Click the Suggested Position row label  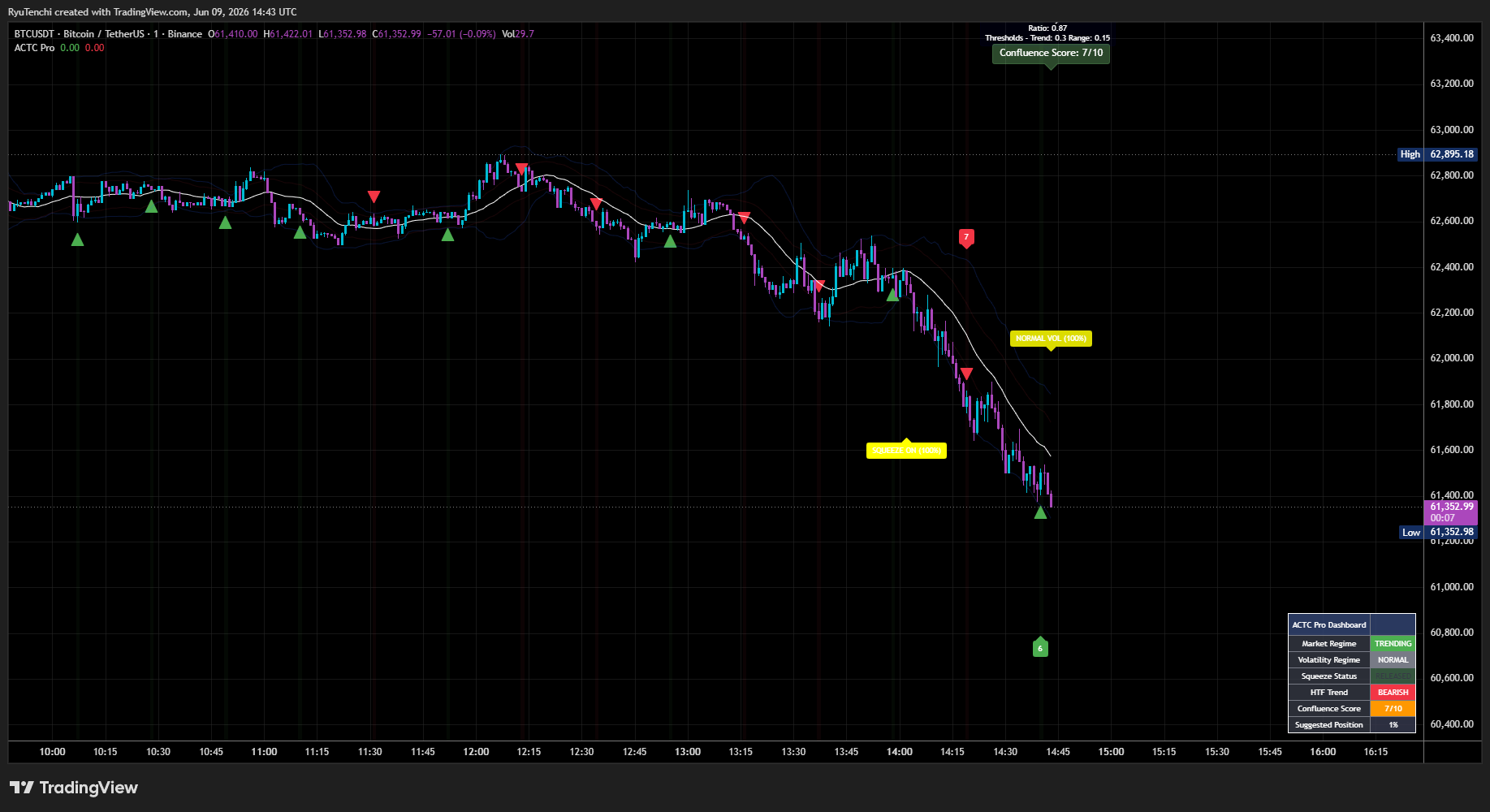pyautogui.click(x=1329, y=725)
